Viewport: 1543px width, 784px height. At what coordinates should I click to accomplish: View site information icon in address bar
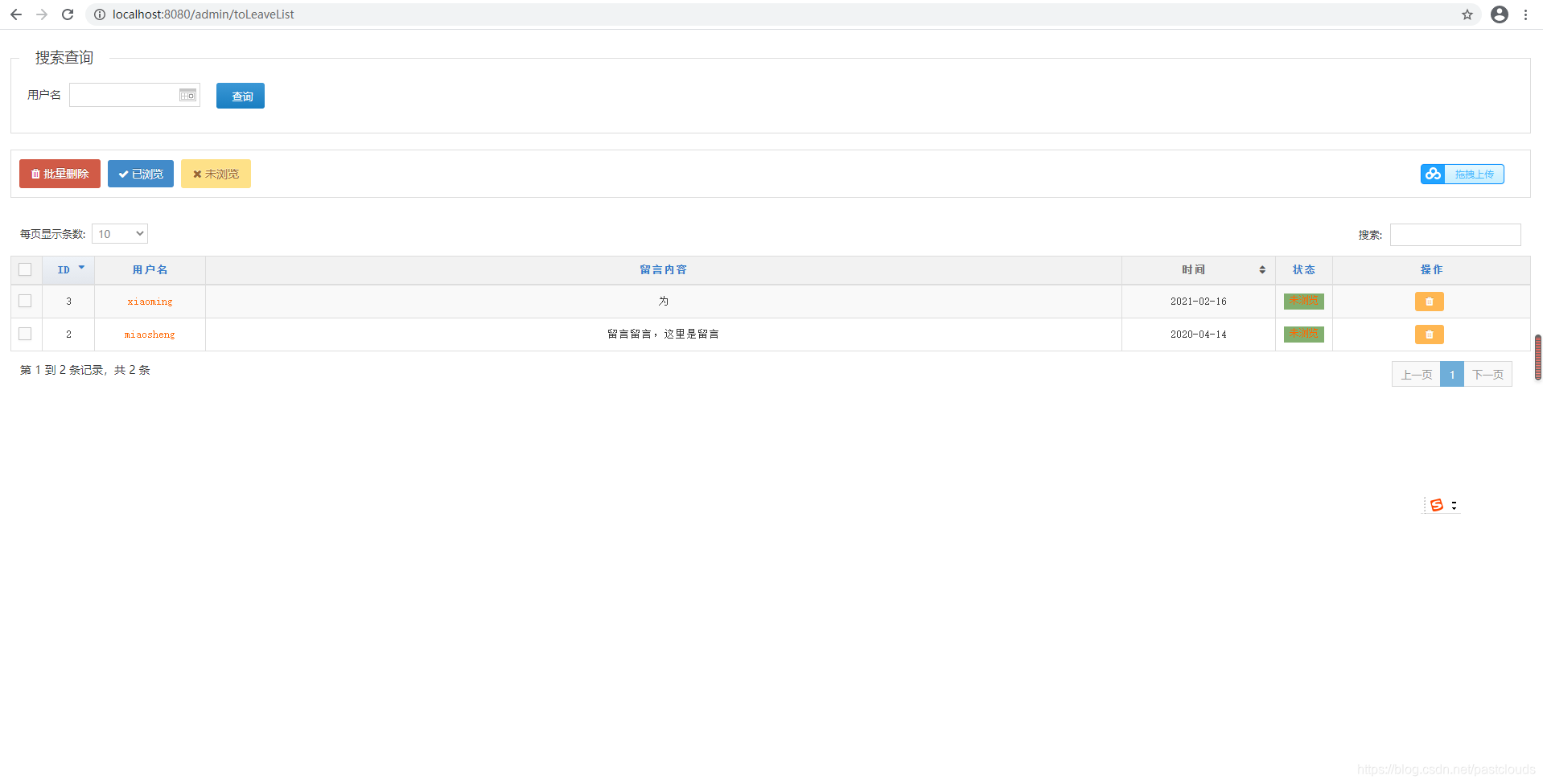(x=100, y=14)
